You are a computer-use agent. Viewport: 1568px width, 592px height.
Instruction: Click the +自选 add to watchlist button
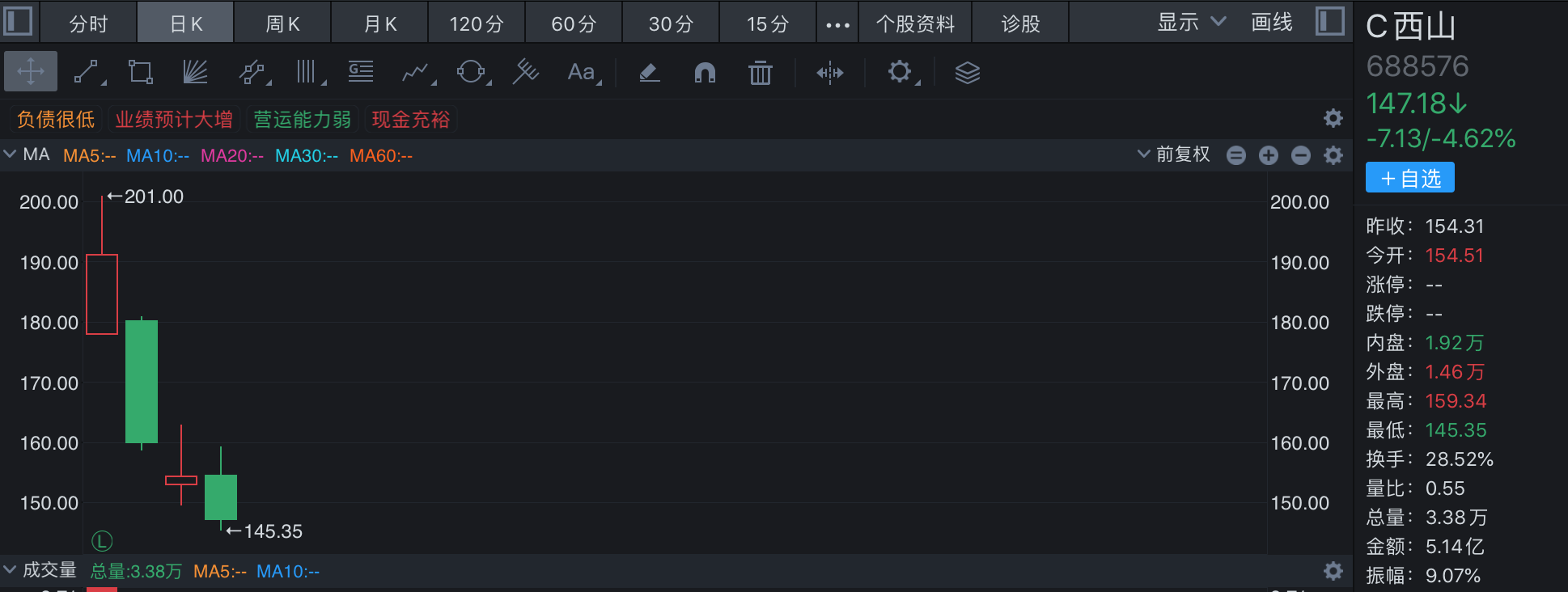(1409, 178)
